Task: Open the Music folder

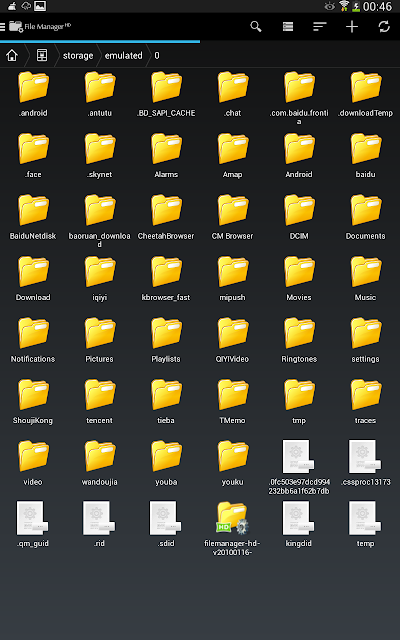Action: coord(365,278)
